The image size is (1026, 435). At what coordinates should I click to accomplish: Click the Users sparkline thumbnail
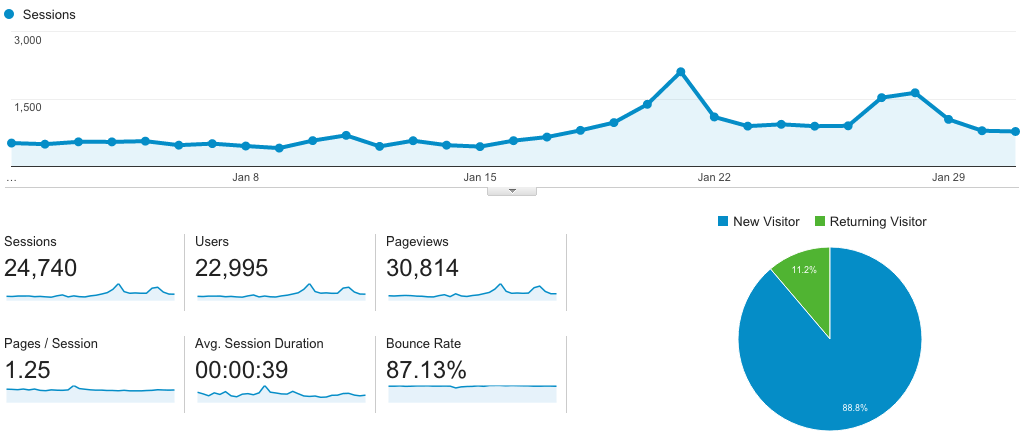coord(281,292)
